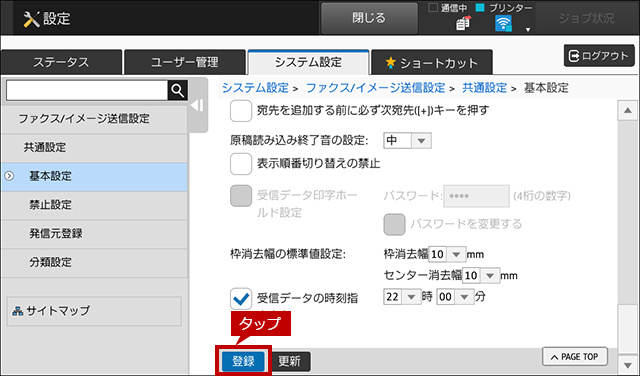This screenshot has height=376, width=640.
Task: Tap the fax communication status icon
Action: pos(463,24)
